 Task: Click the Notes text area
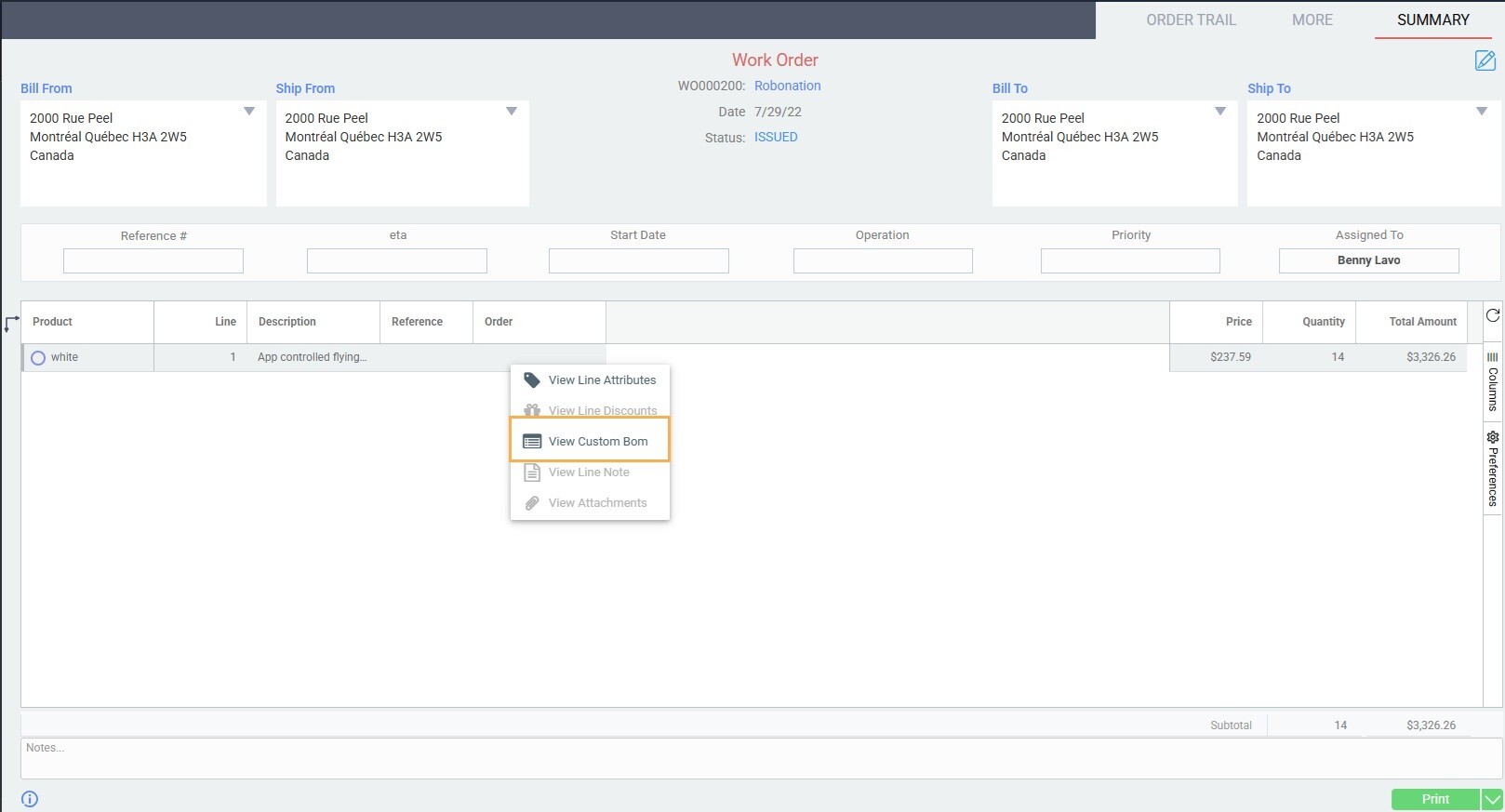pyautogui.click(x=761, y=758)
